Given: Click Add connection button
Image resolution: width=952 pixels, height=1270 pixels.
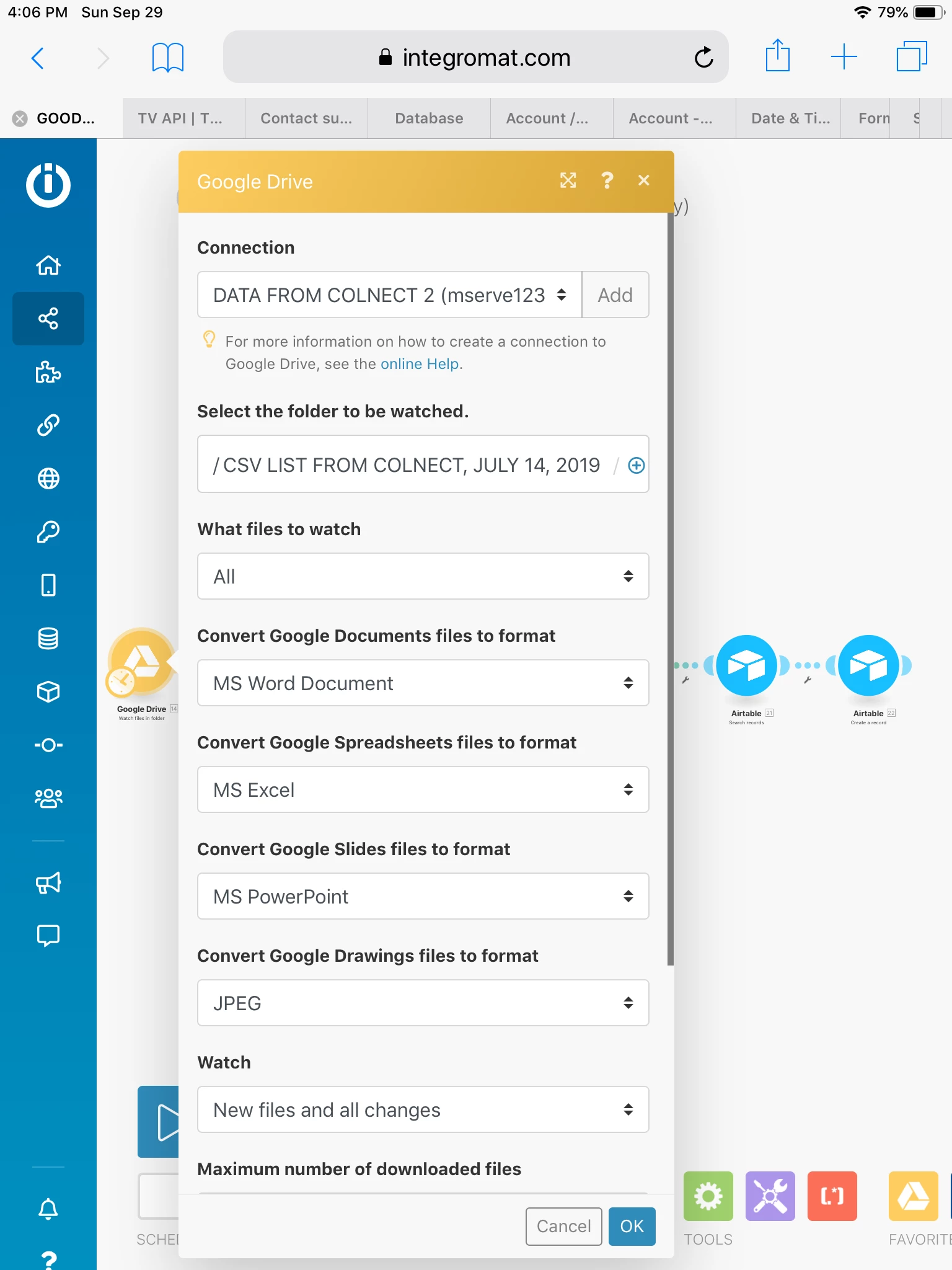Looking at the screenshot, I should pyautogui.click(x=615, y=295).
